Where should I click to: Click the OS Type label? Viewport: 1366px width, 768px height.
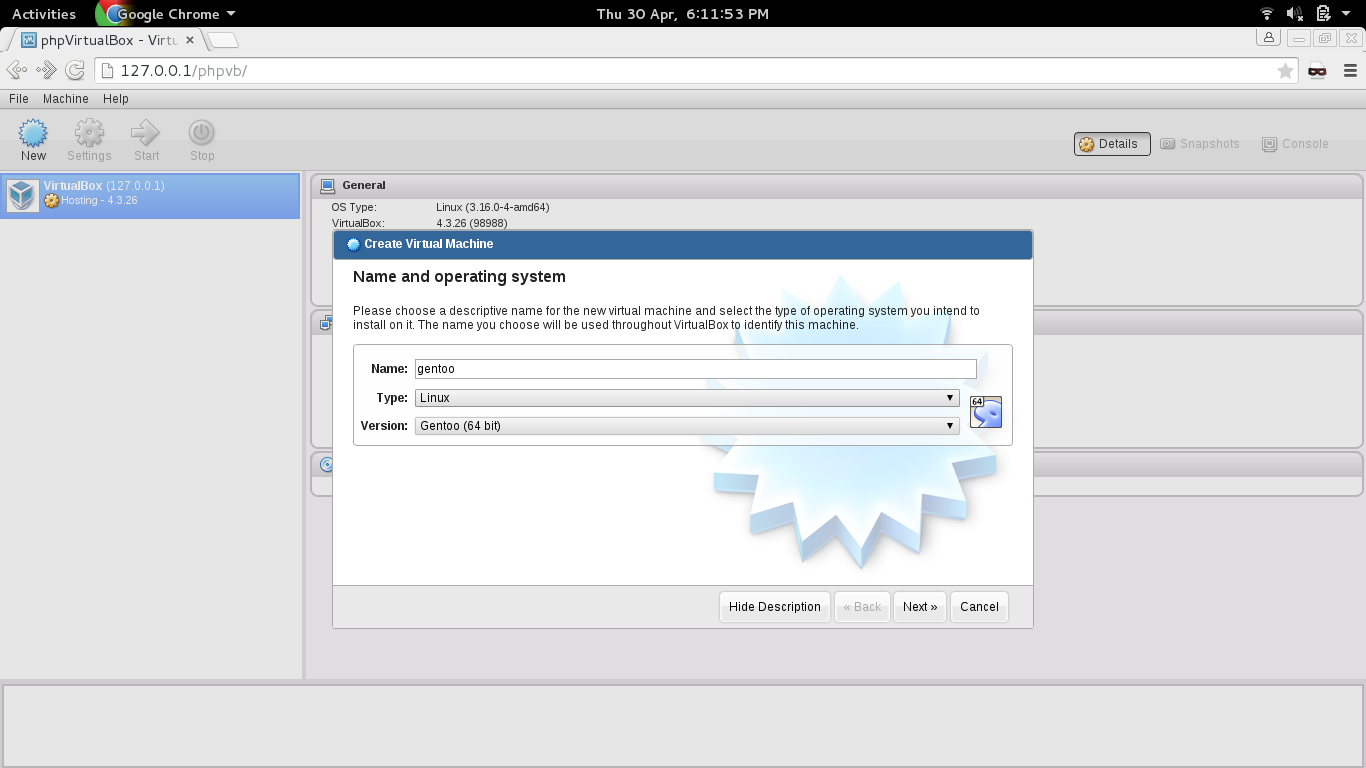pos(354,207)
